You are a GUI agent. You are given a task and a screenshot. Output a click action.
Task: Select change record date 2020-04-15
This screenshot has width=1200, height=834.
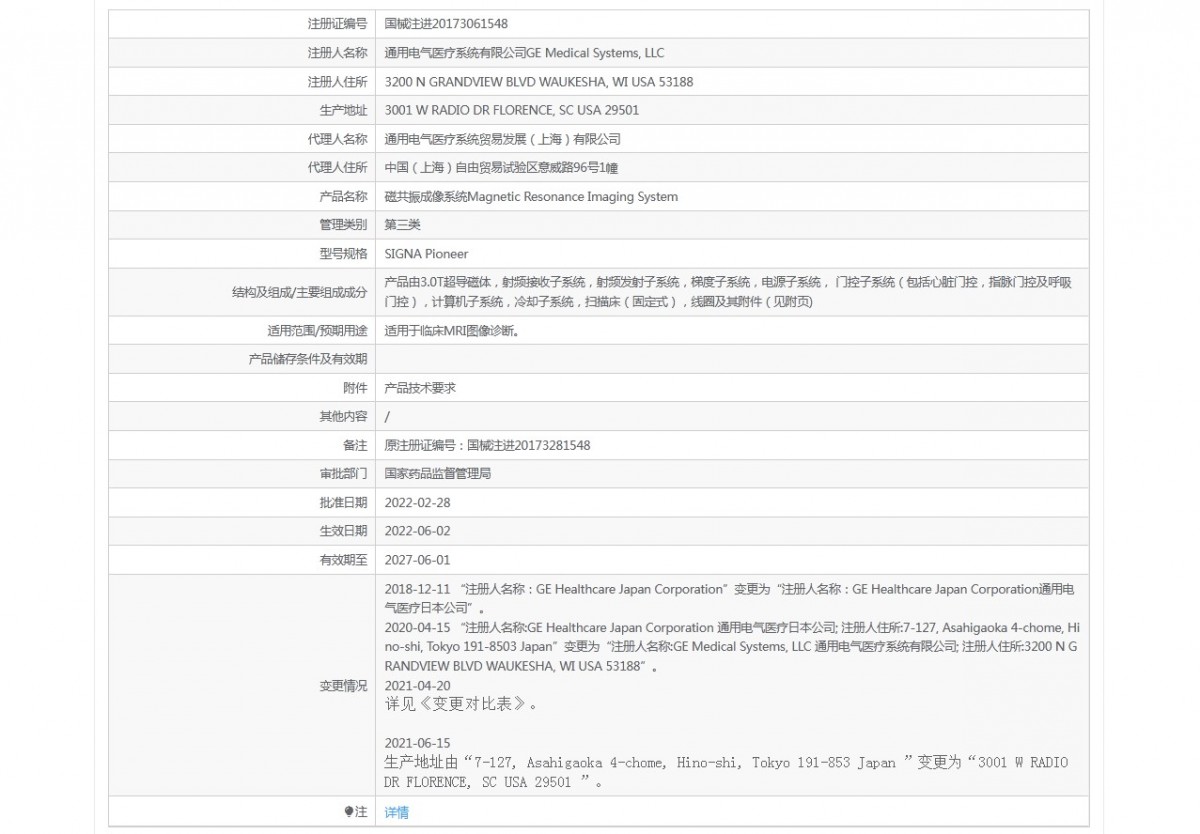click(x=418, y=627)
